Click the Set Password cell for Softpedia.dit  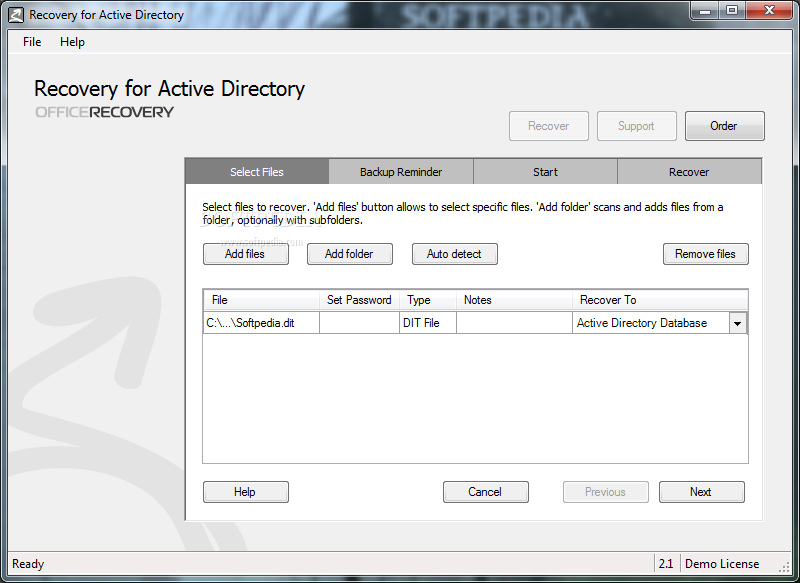coord(359,323)
